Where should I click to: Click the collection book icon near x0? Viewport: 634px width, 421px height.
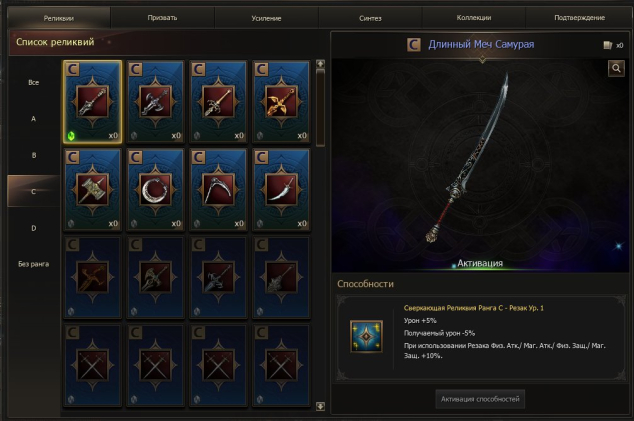(608, 45)
